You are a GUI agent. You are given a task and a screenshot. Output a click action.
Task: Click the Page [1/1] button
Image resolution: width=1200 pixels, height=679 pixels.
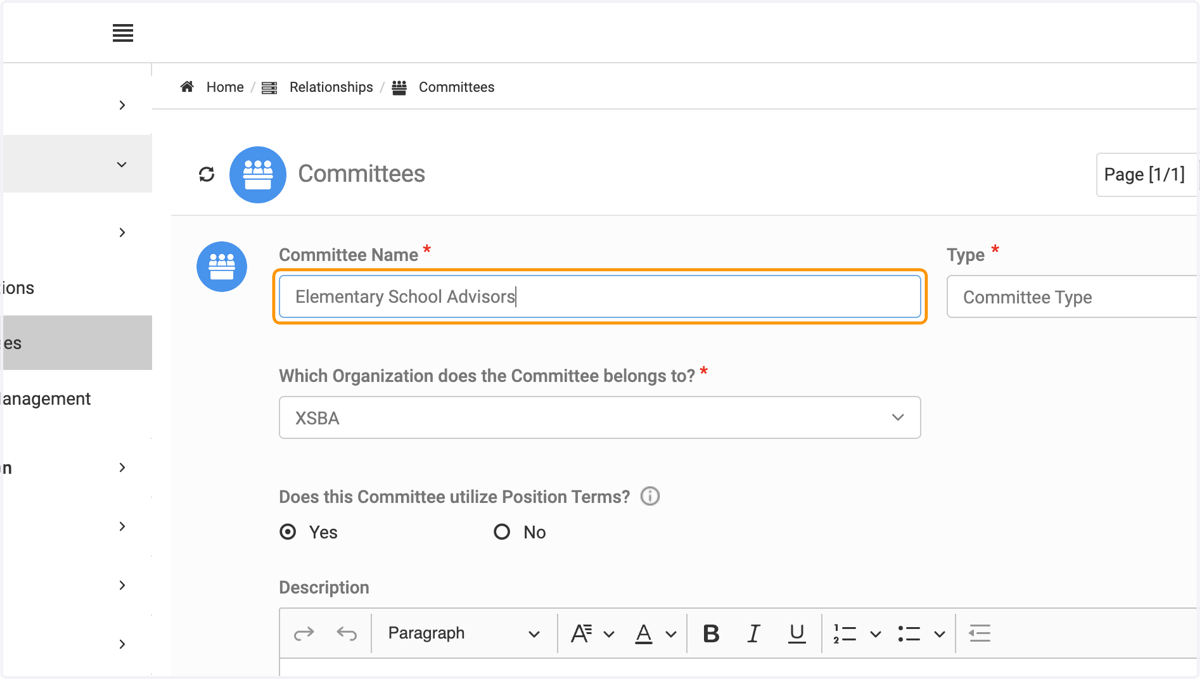tap(1146, 174)
